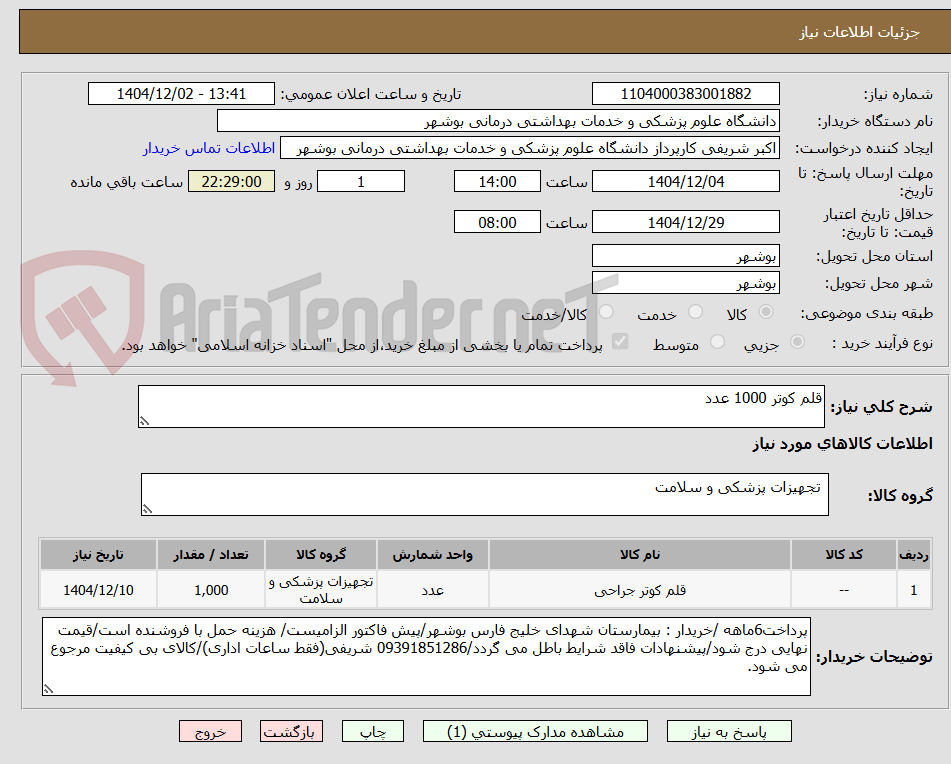Screen dimensions: 951x764
Task: Click the 'پاسخ به نیاز' button
Action: 729,731
